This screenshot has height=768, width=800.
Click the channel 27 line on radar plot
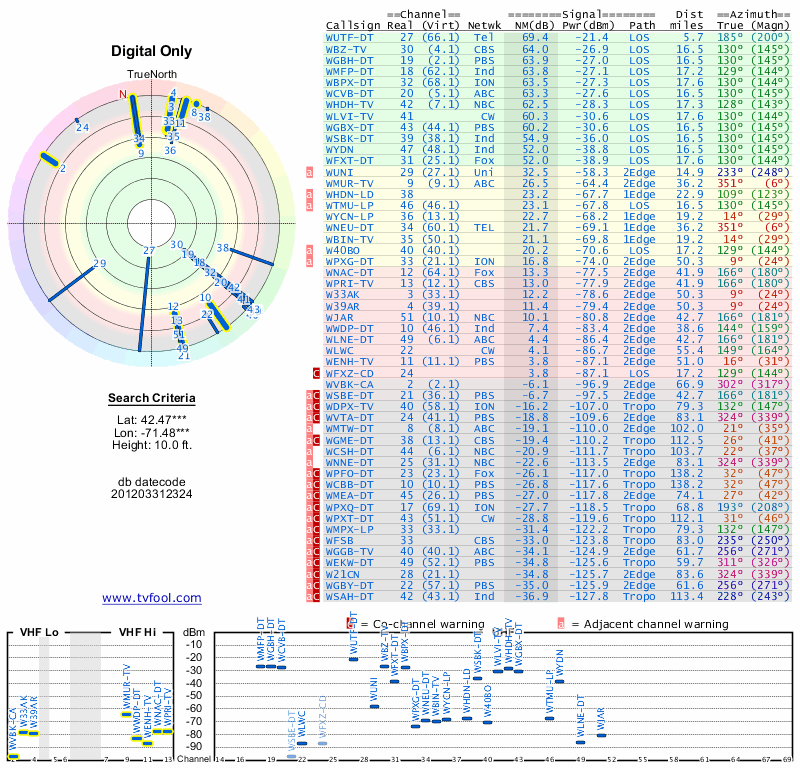coord(144,304)
